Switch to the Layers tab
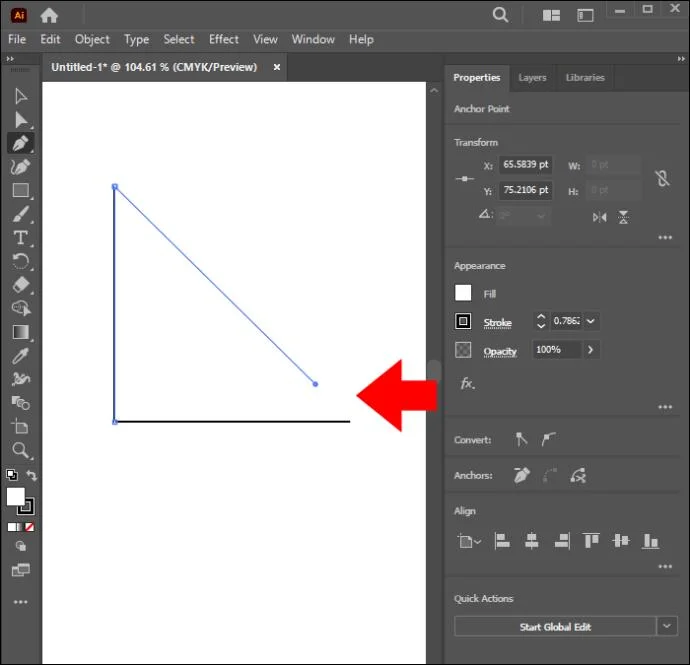690x665 pixels. point(532,77)
